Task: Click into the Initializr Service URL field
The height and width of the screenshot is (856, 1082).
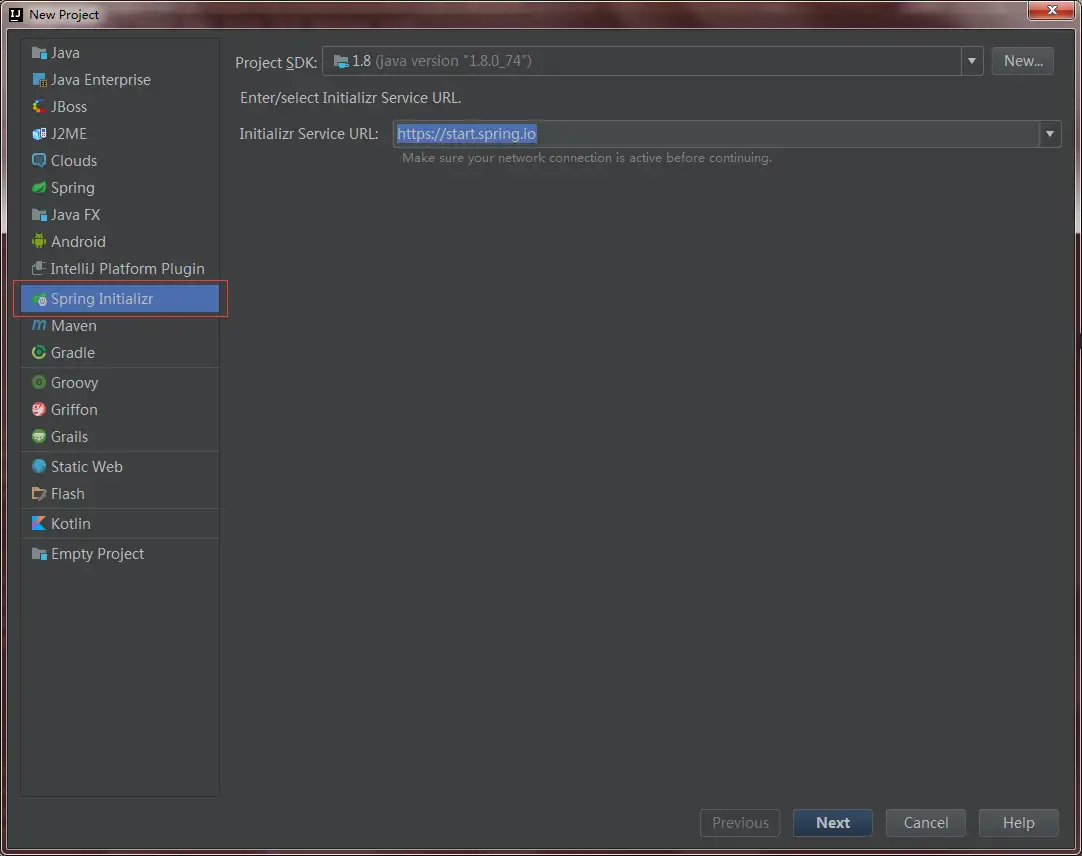Action: 715,134
